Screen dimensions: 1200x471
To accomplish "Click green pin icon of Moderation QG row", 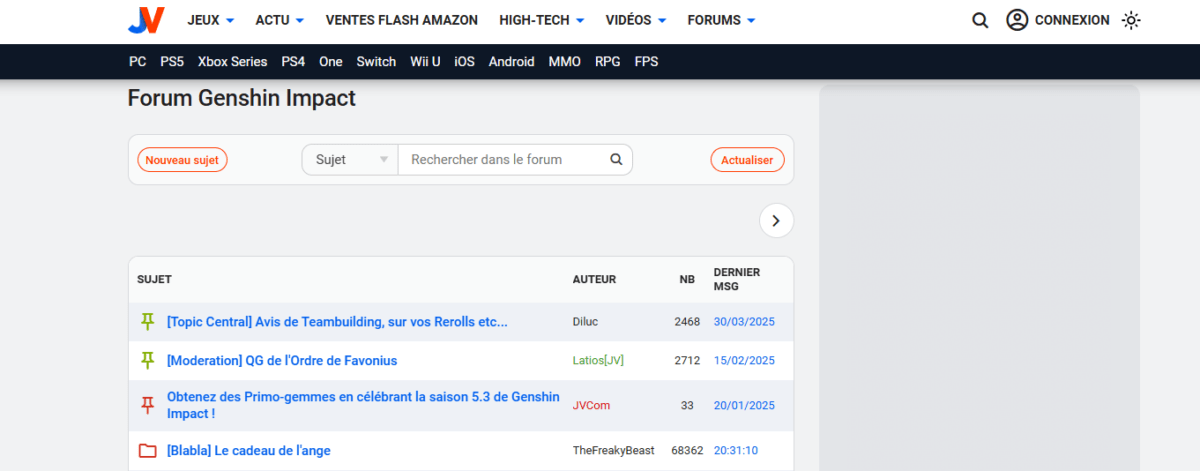I will point(148,360).
